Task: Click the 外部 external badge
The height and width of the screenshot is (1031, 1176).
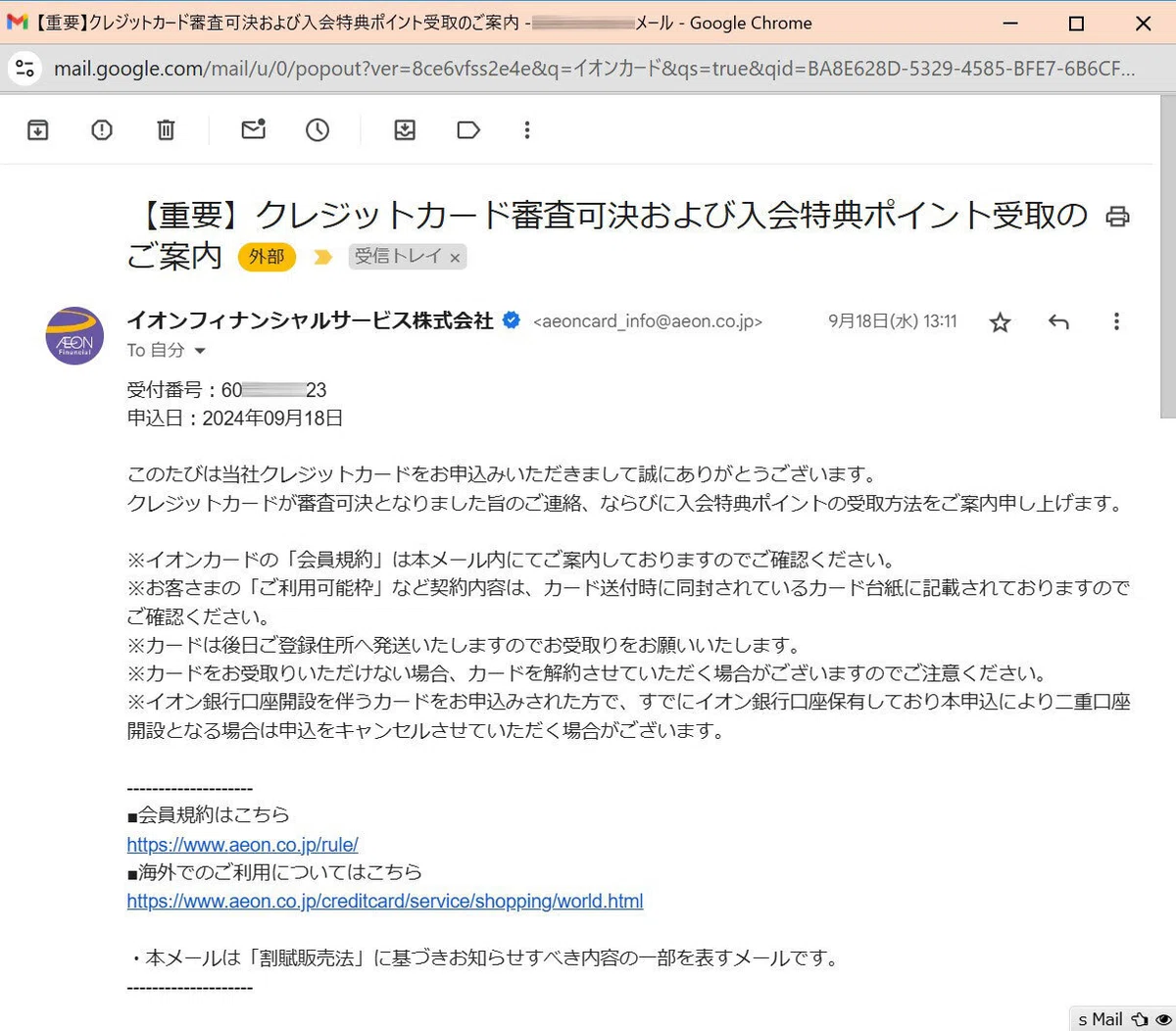Action: [x=267, y=257]
